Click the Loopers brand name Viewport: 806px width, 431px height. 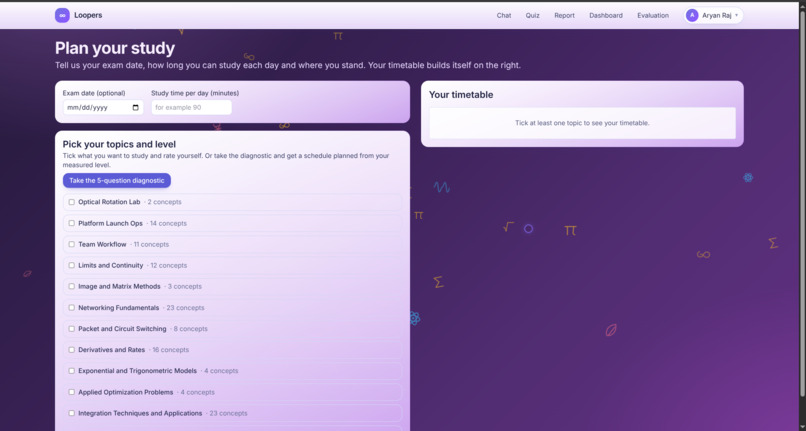pos(88,15)
